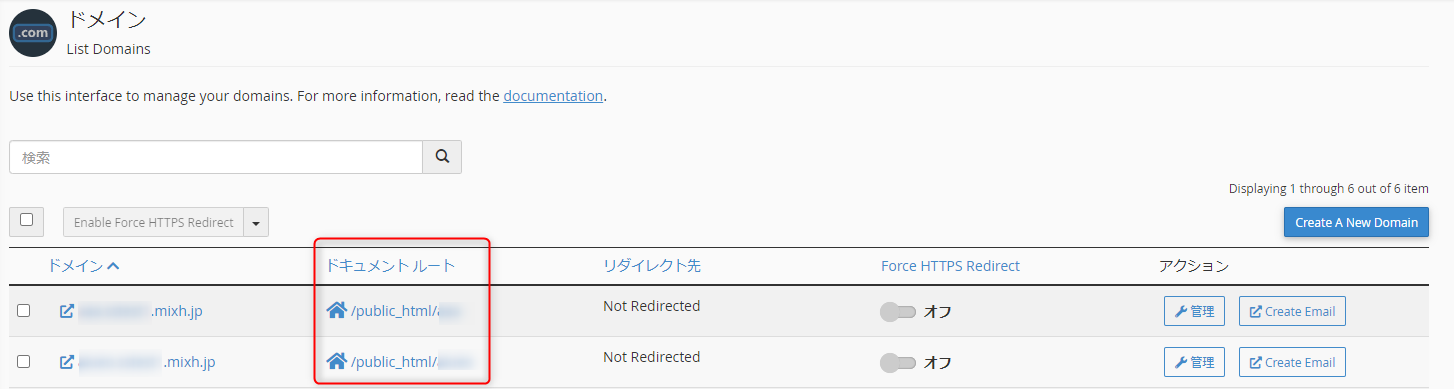Click home icon in second row document root
The image size is (1454, 389).
pyautogui.click(x=336, y=361)
